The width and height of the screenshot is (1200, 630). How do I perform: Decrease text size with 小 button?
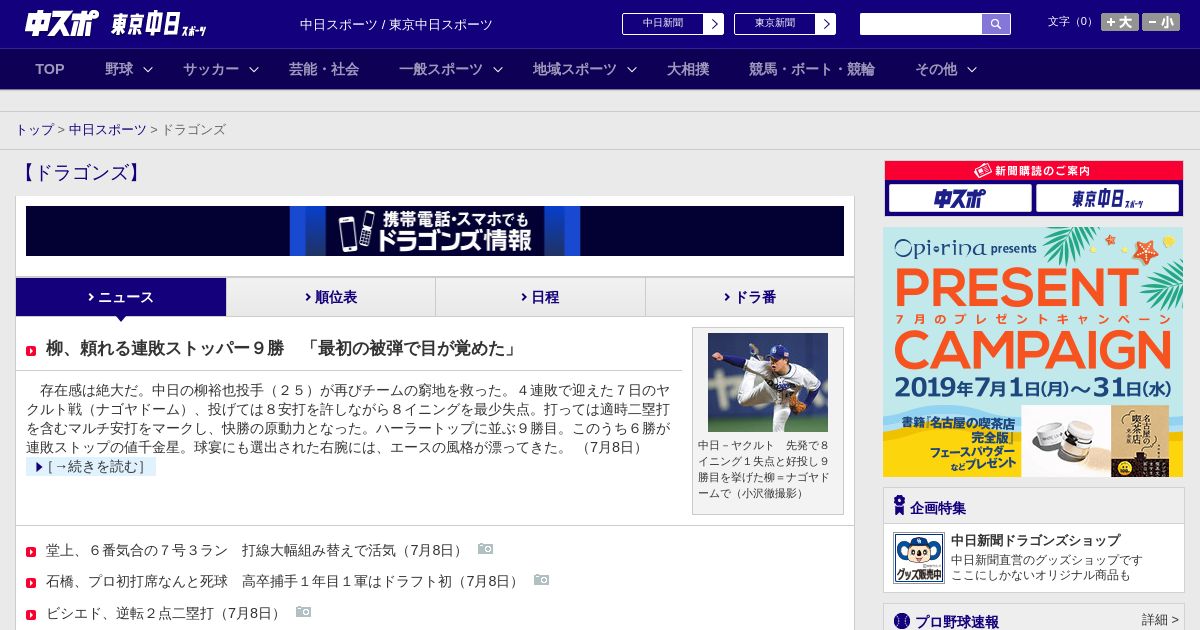pyautogui.click(x=1161, y=22)
